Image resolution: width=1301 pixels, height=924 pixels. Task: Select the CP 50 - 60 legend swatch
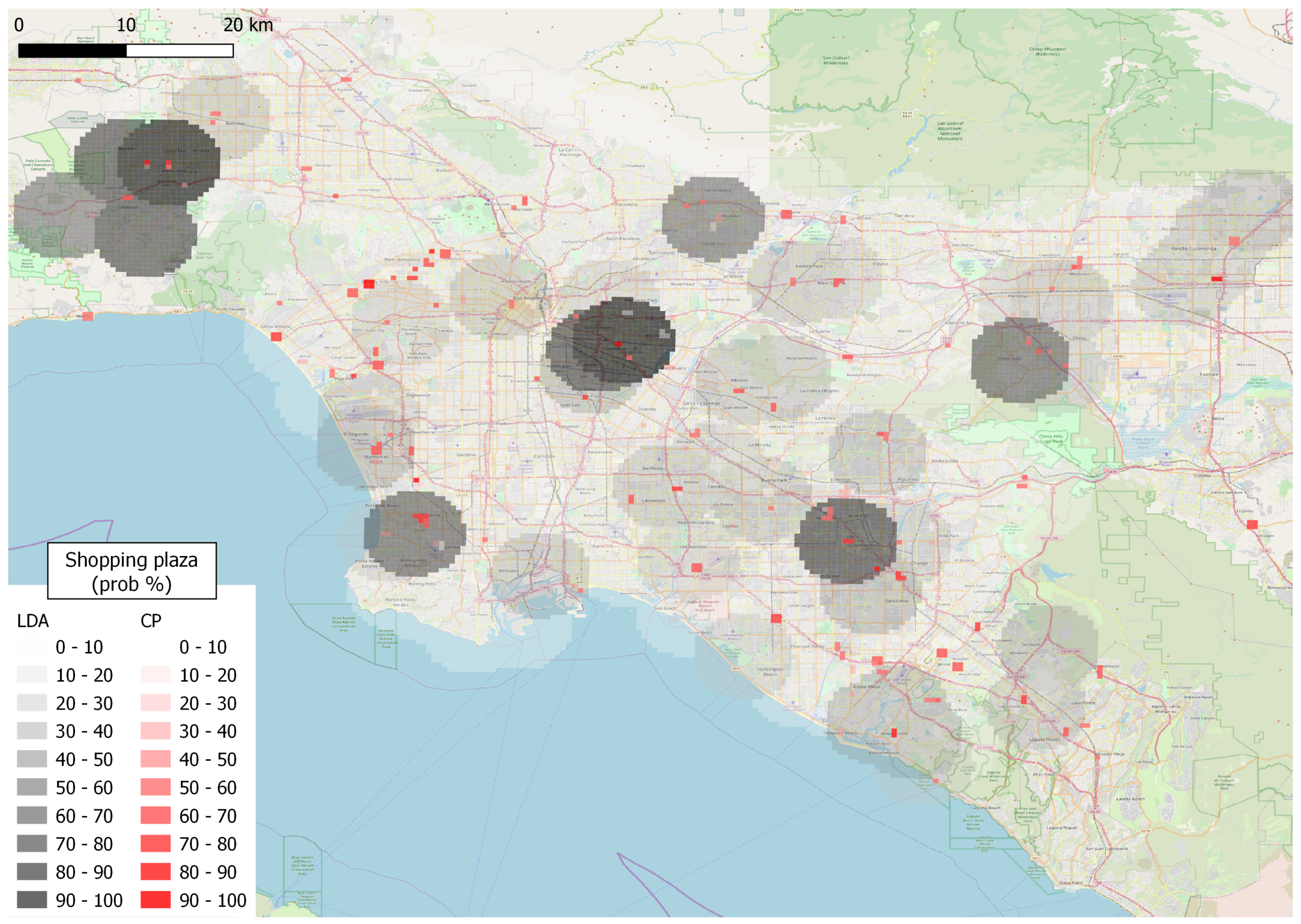point(155,787)
